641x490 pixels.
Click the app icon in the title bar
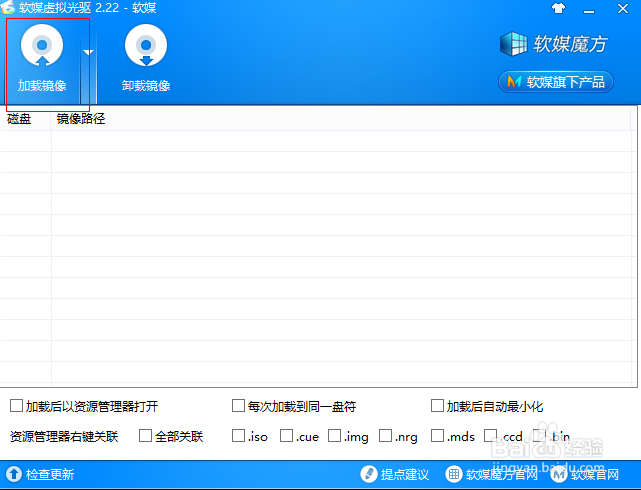7,7
